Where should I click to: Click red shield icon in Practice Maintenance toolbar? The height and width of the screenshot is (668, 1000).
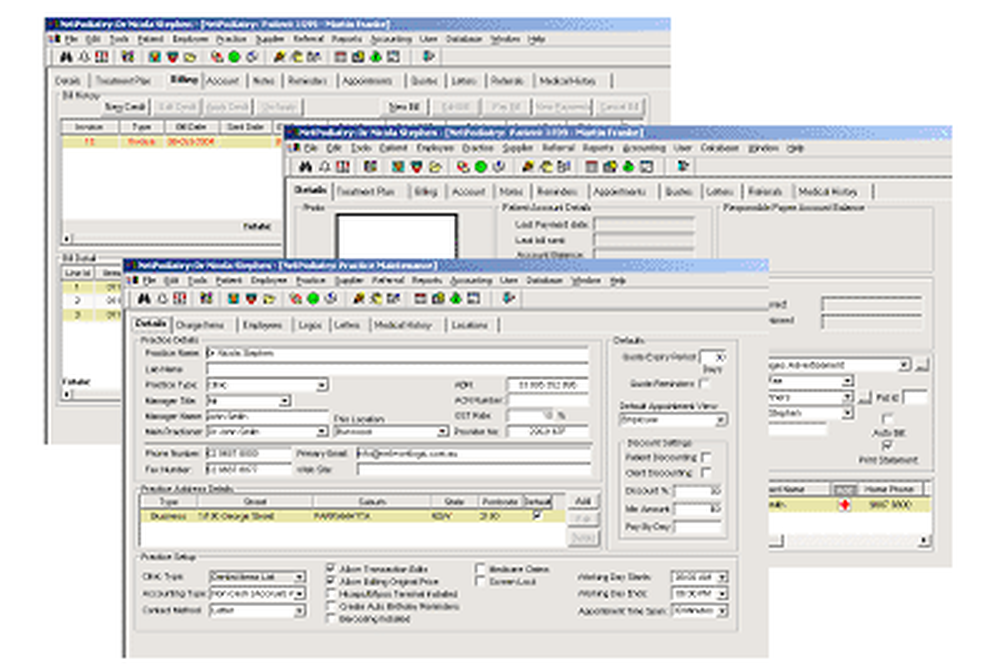[251, 299]
